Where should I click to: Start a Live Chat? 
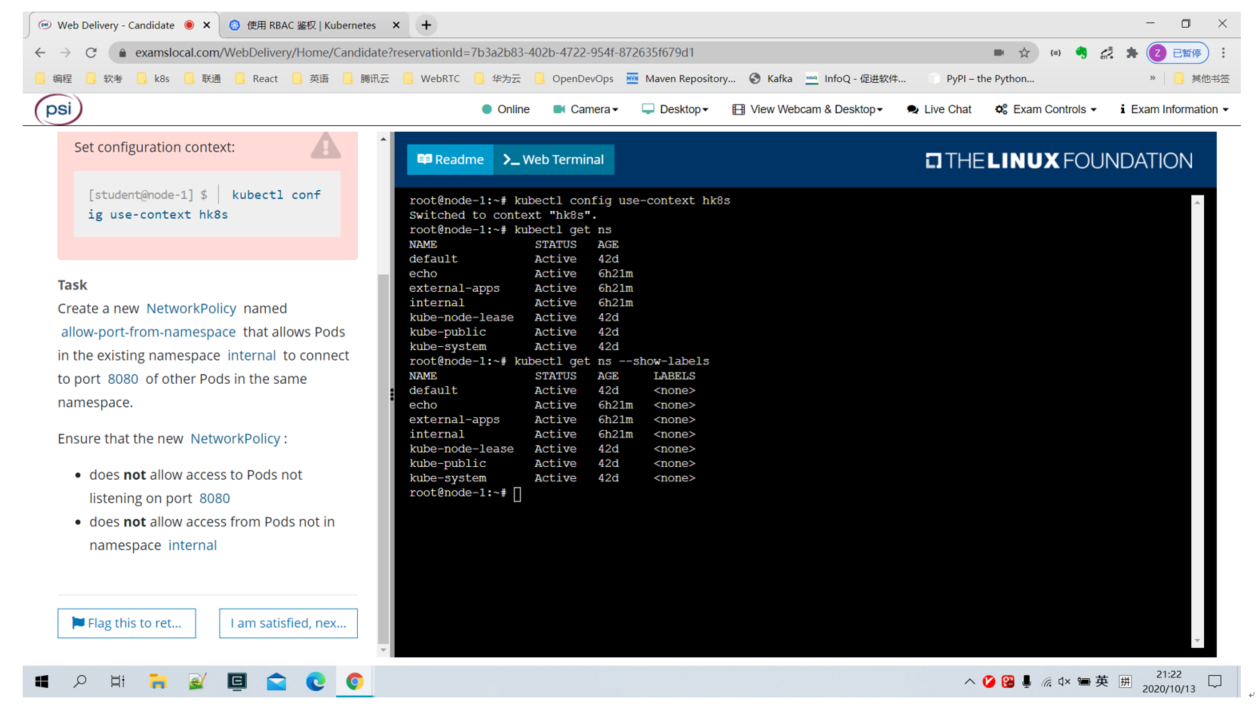939,109
